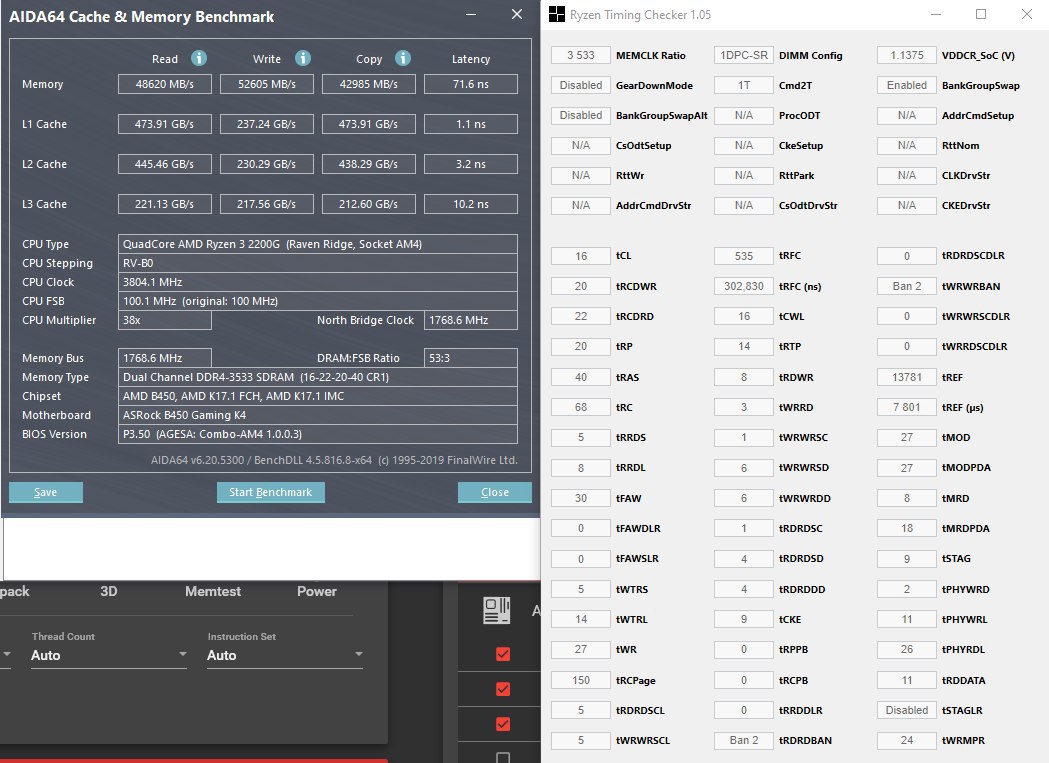Click the tCL value 16
The height and width of the screenshot is (763, 1049).
581,256
